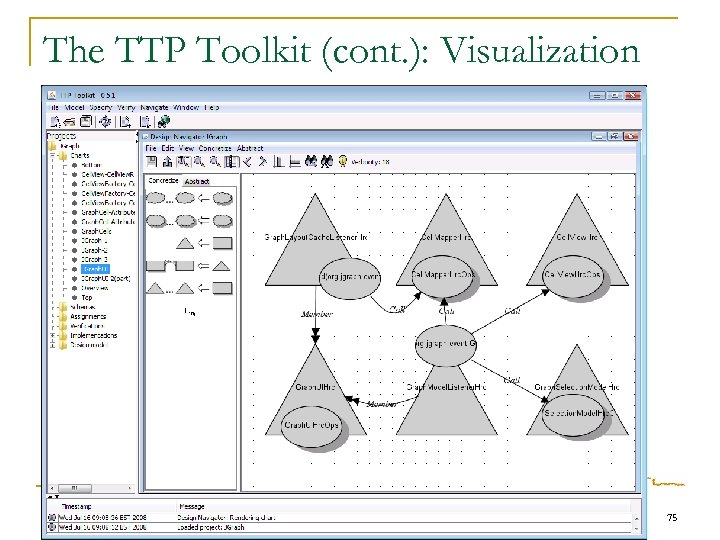
Task: Select the Overview chart in tree
Action: (x=95, y=288)
